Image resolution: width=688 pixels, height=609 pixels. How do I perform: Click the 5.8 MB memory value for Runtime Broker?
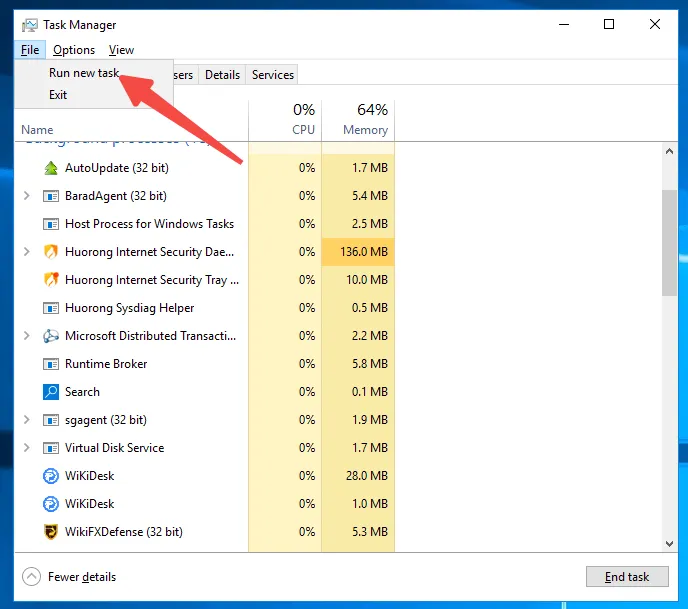pos(358,364)
